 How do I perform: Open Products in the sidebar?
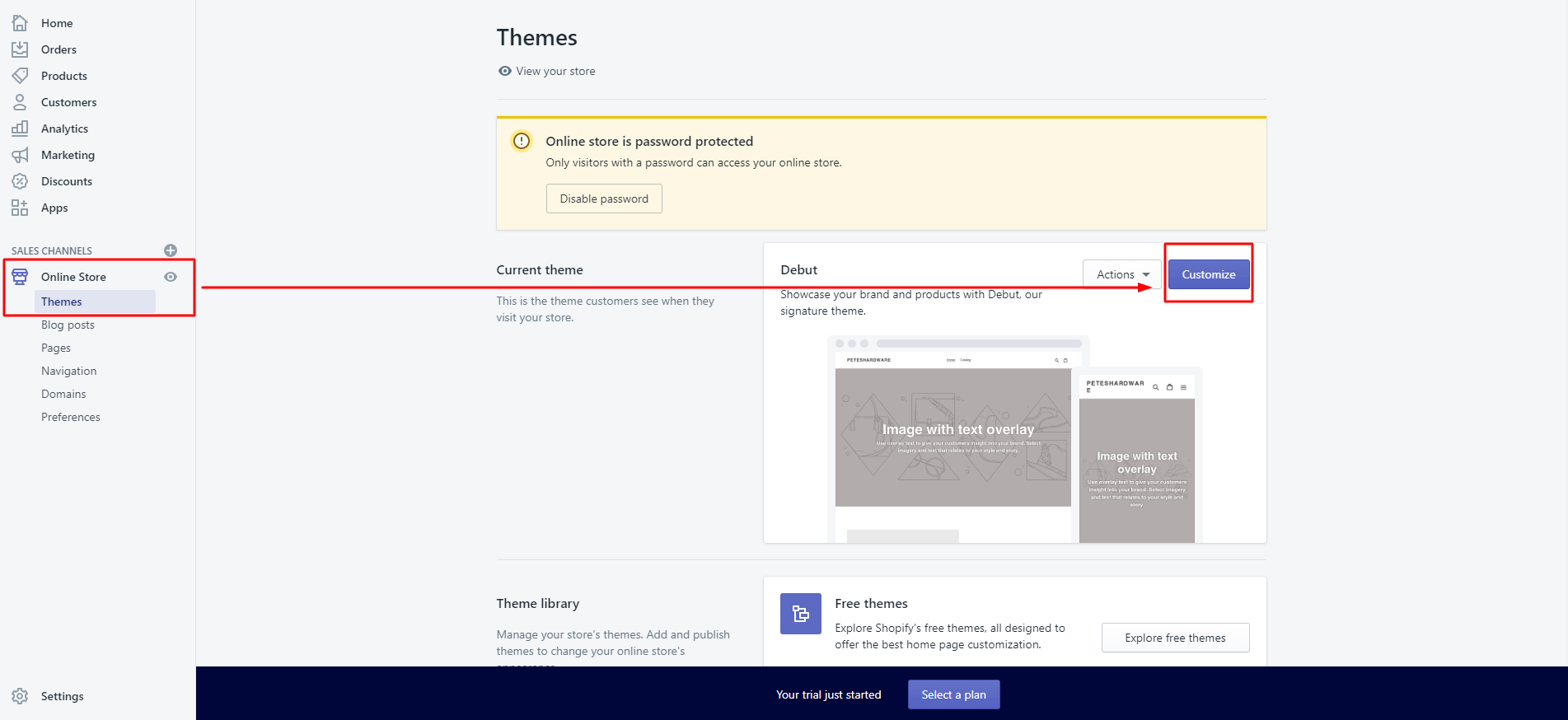point(64,76)
